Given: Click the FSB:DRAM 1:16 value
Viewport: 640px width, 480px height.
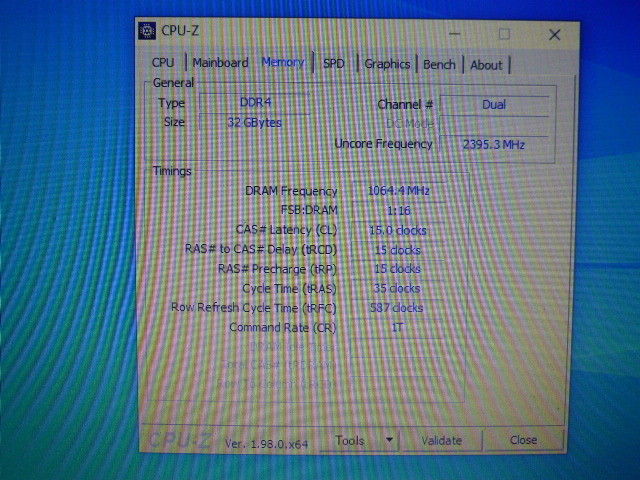Looking at the screenshot, I should (398, 211).
